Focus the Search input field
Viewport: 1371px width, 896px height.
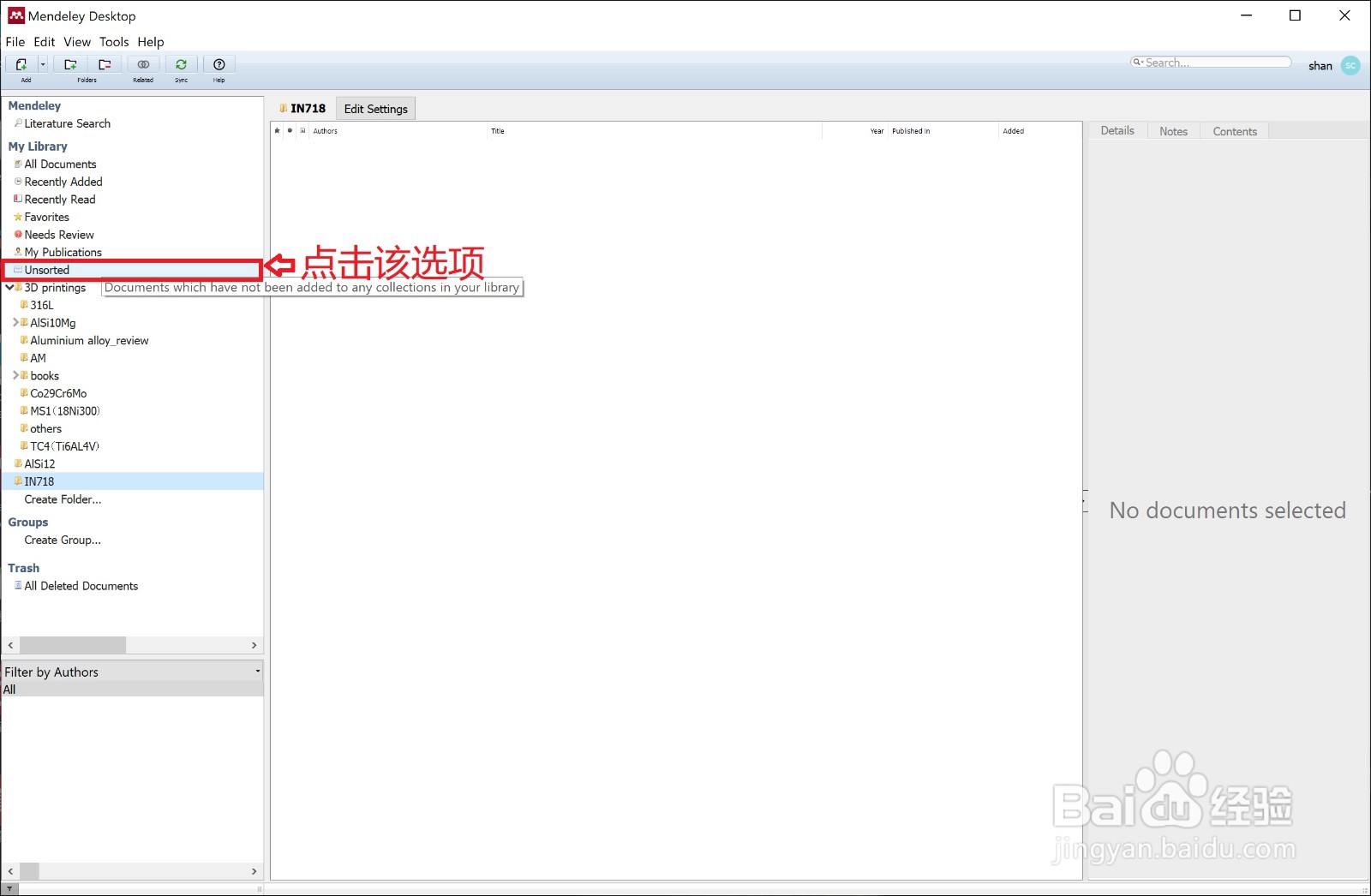click(x=1211, y=63)
